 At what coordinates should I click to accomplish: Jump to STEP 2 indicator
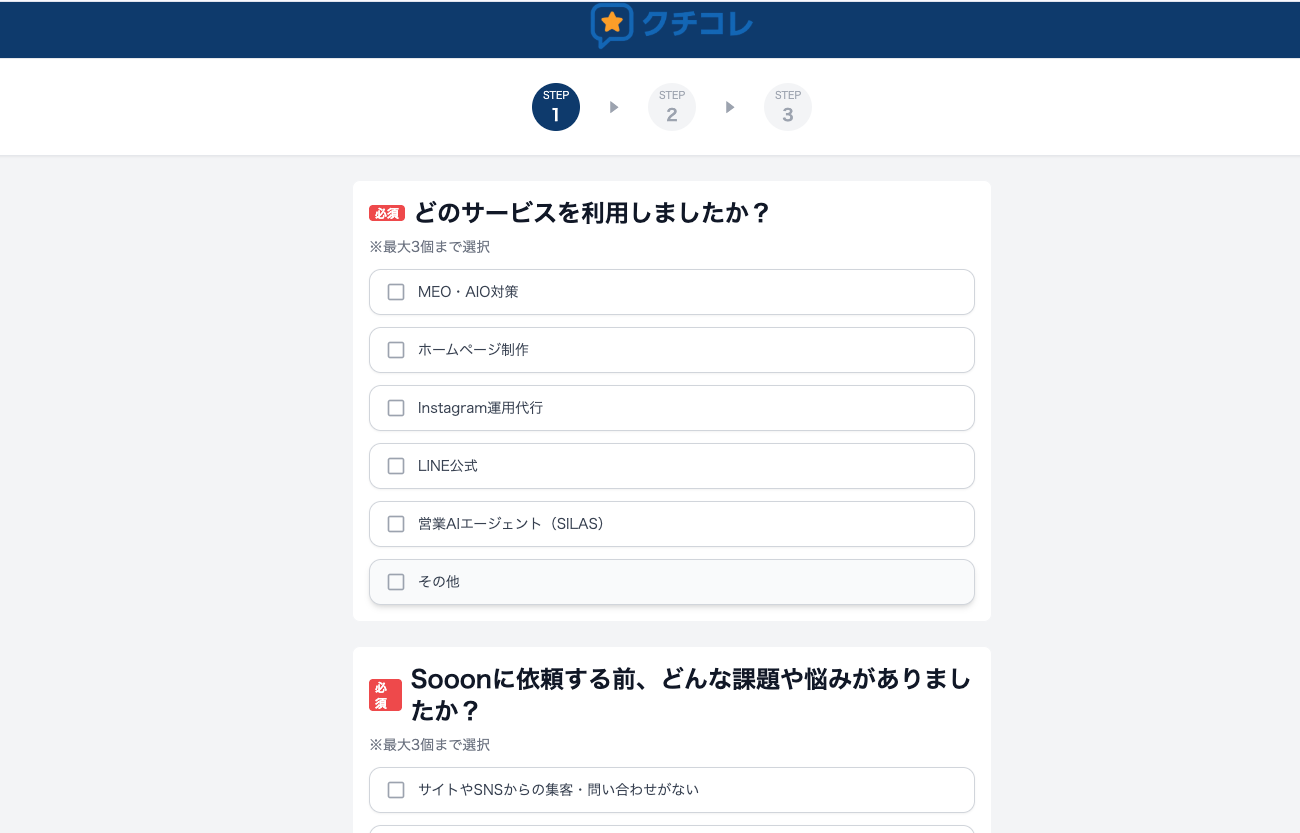coord(672,107)
